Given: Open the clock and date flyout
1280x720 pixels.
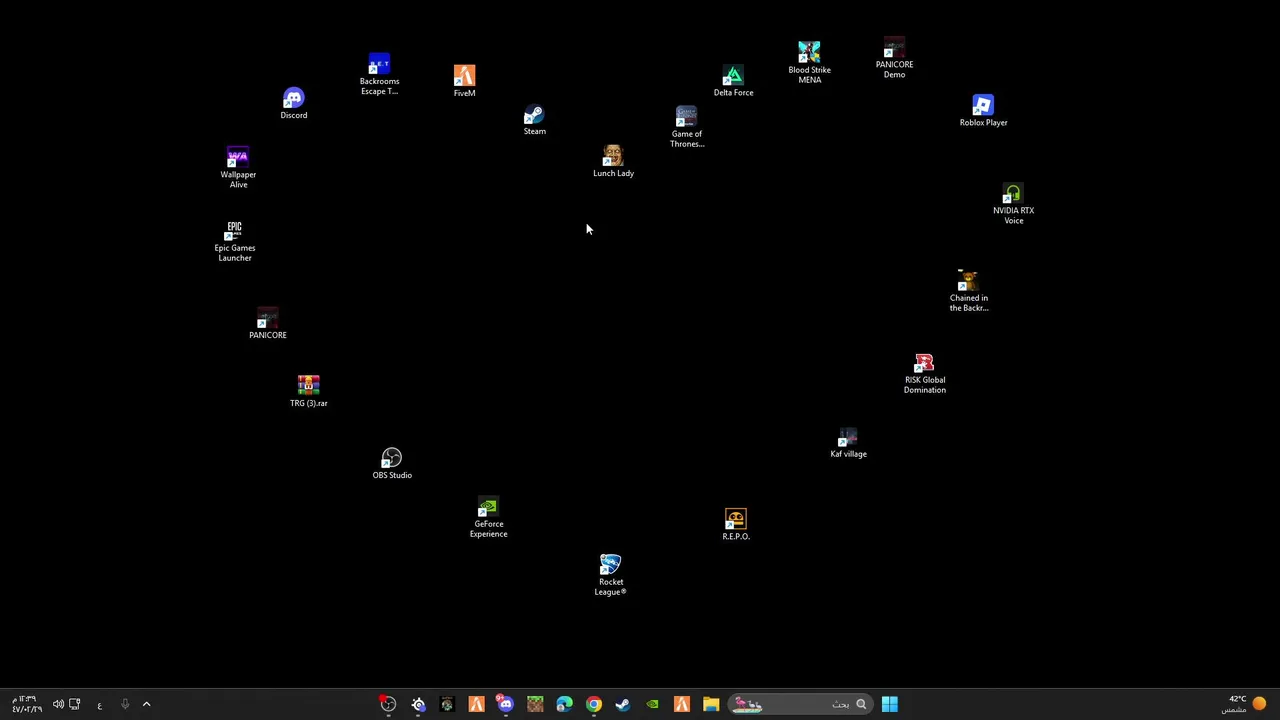Looking at the screenshot, I should [x=27, y=704].
